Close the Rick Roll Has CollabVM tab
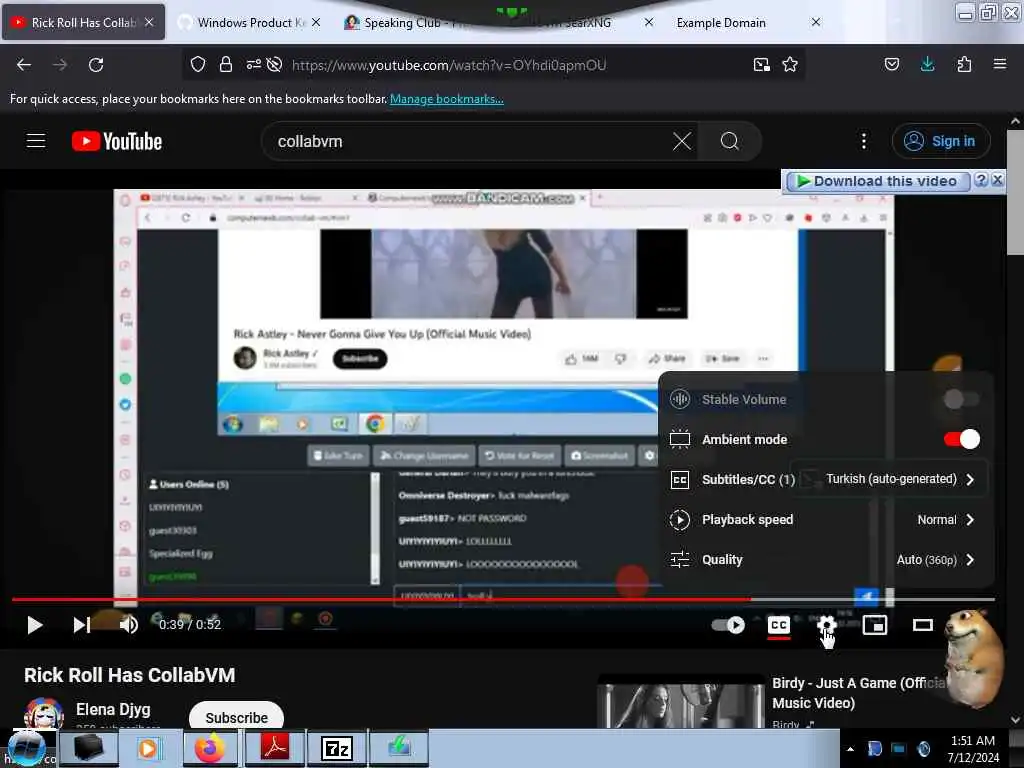This screenshot has height=768, width=1024. pyautogui.click(x=149, y=22)
